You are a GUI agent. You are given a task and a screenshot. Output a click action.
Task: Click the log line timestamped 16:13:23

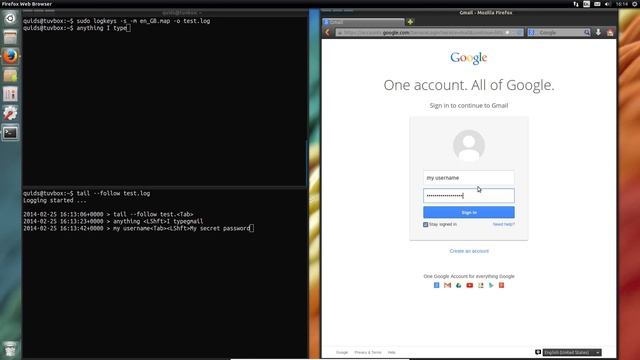click(x=113, y=221)
